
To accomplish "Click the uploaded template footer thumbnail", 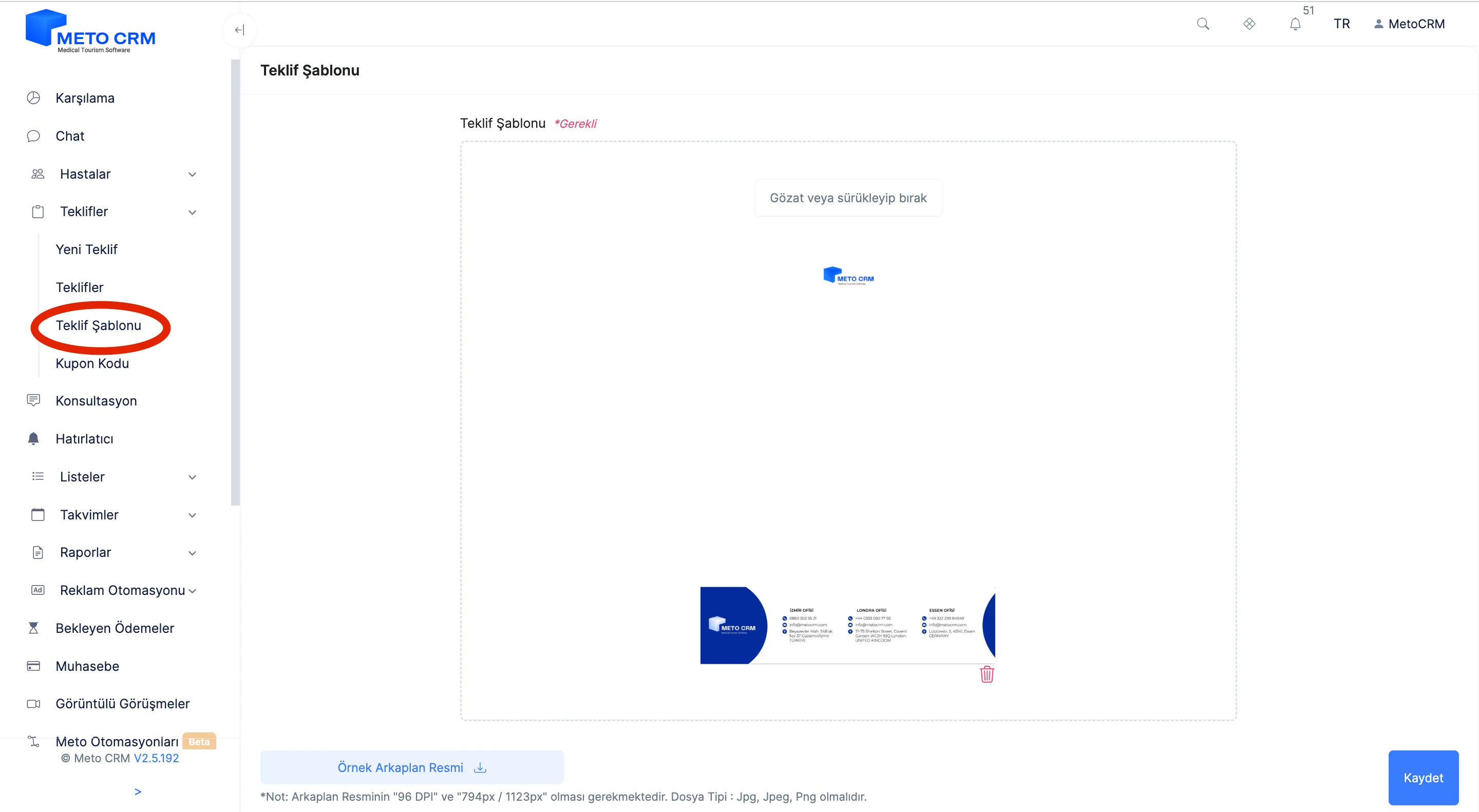I will pyautogui.click(x=847, y=626).
